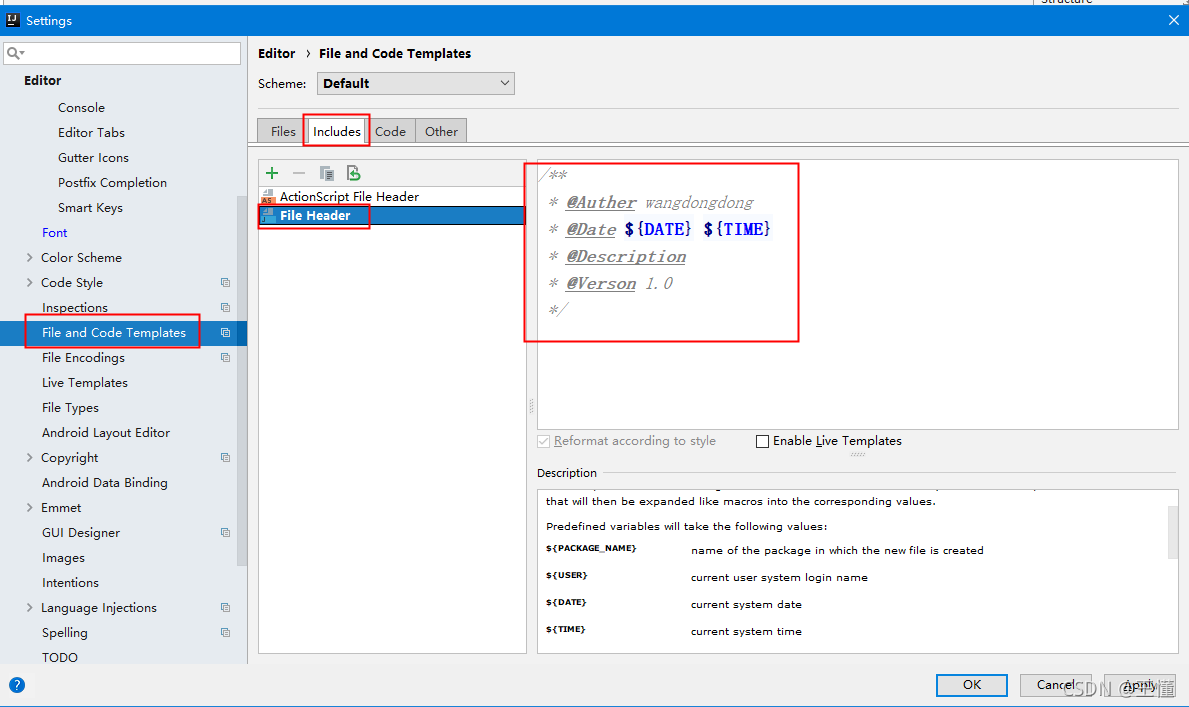Open help with the question mark icon

17,685
